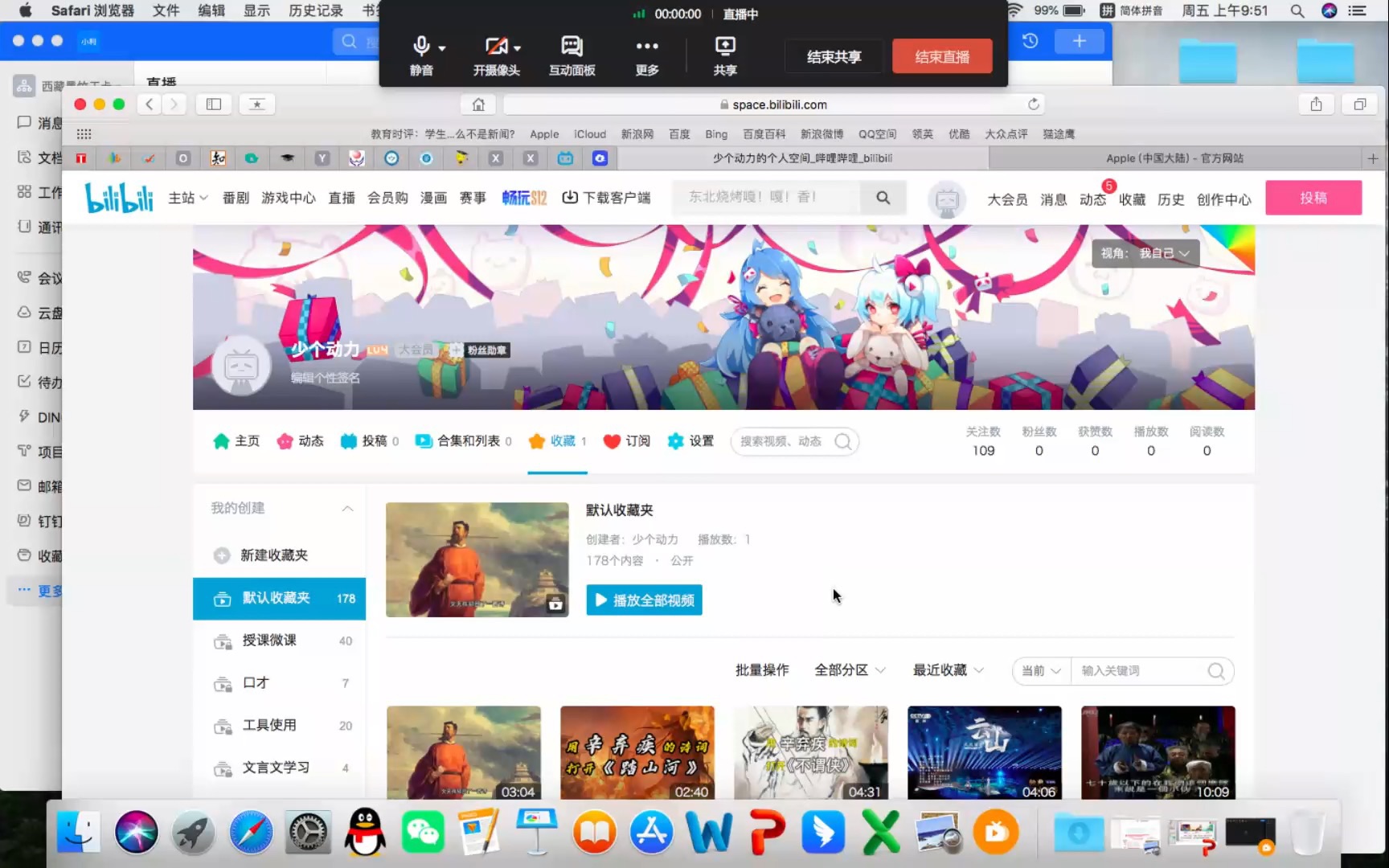Open the interactive panel (互动面板)
This screenshot has width=1389, height=868.
572,55
